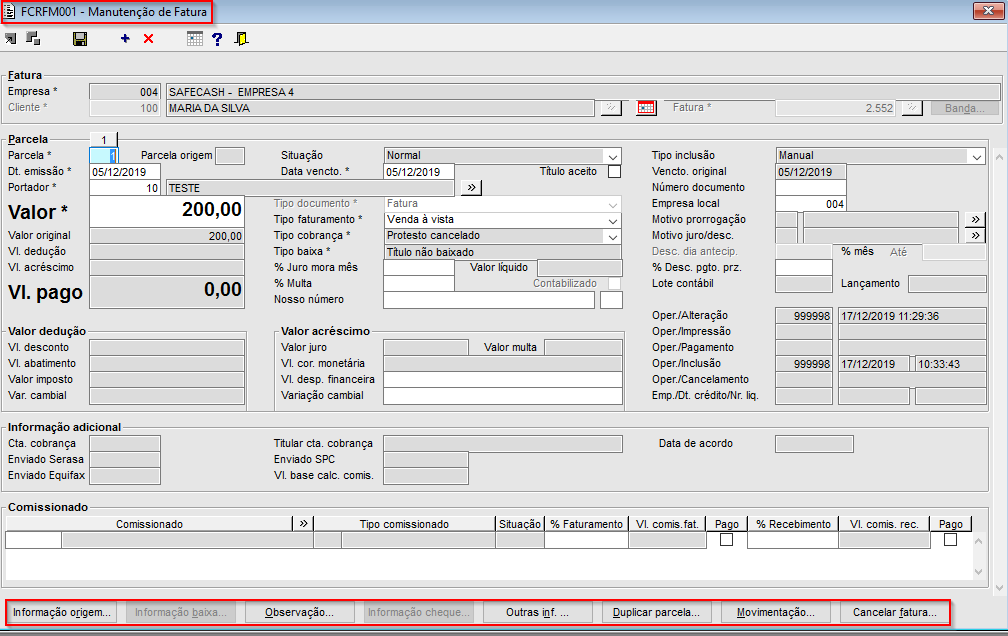Click the first Comissionado code cell

[33, 540]
